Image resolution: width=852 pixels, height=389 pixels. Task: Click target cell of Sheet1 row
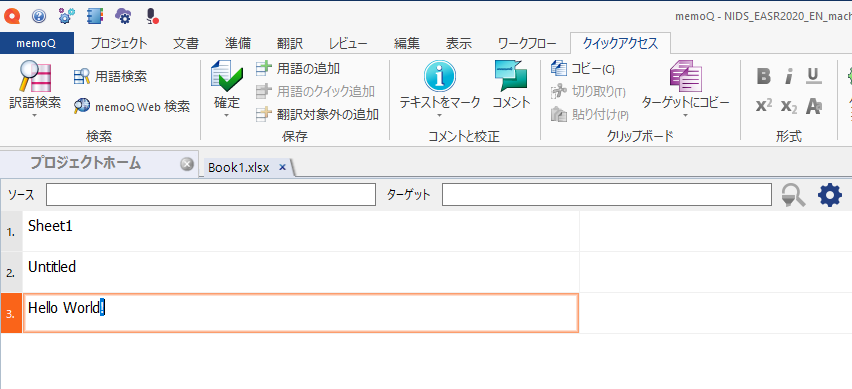pos(716,231)
